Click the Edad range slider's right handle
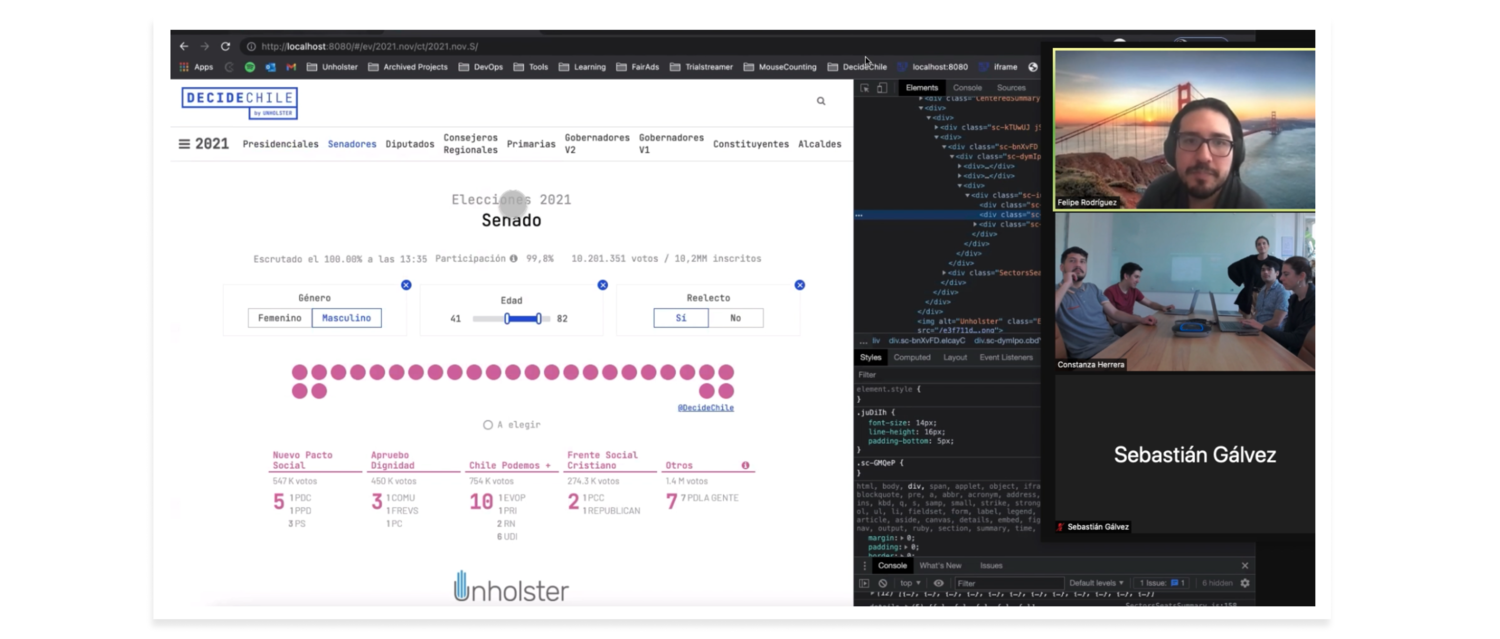The image size is (1500, 639). tap(539, 319)
